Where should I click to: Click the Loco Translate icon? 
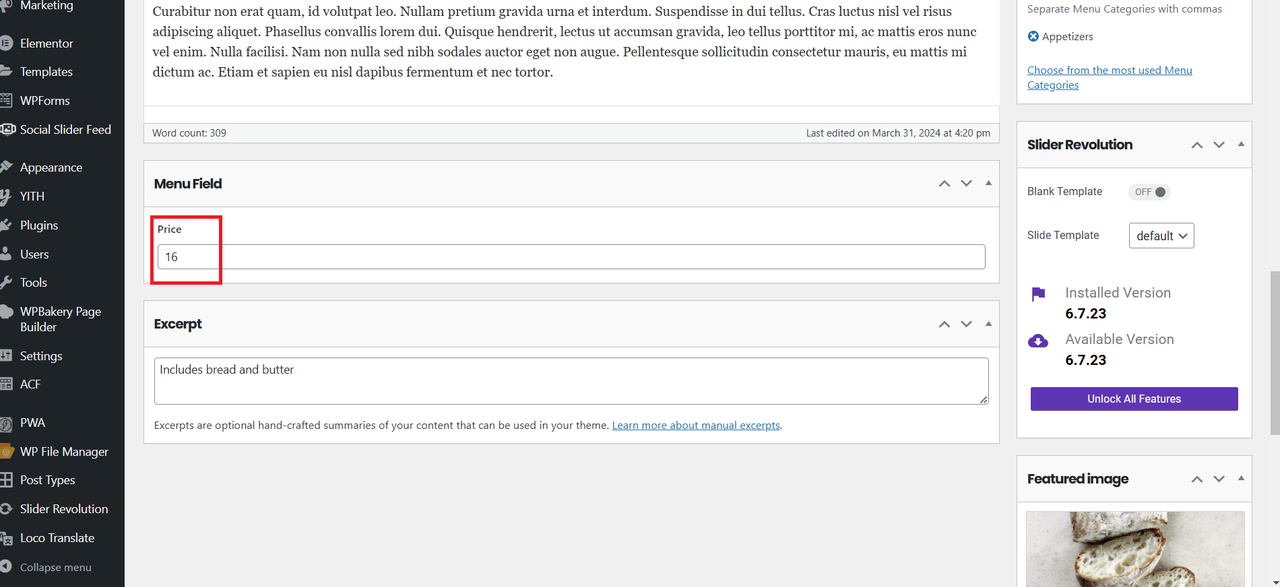pyautogui.click(x=5, y=538)
